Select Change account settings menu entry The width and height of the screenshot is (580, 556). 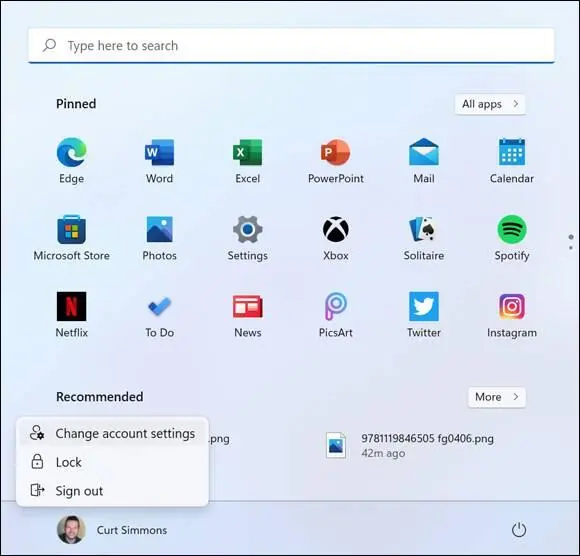click(112, 433)
